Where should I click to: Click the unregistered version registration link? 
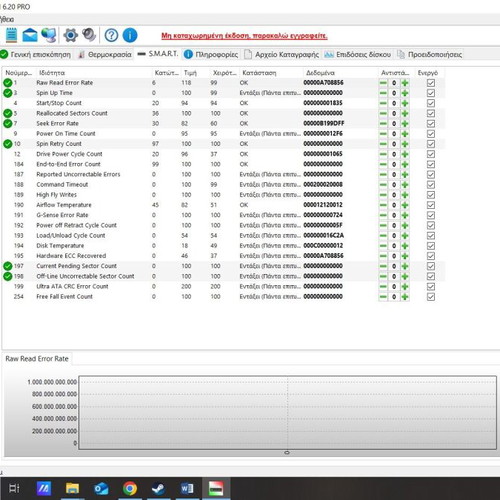244,36
